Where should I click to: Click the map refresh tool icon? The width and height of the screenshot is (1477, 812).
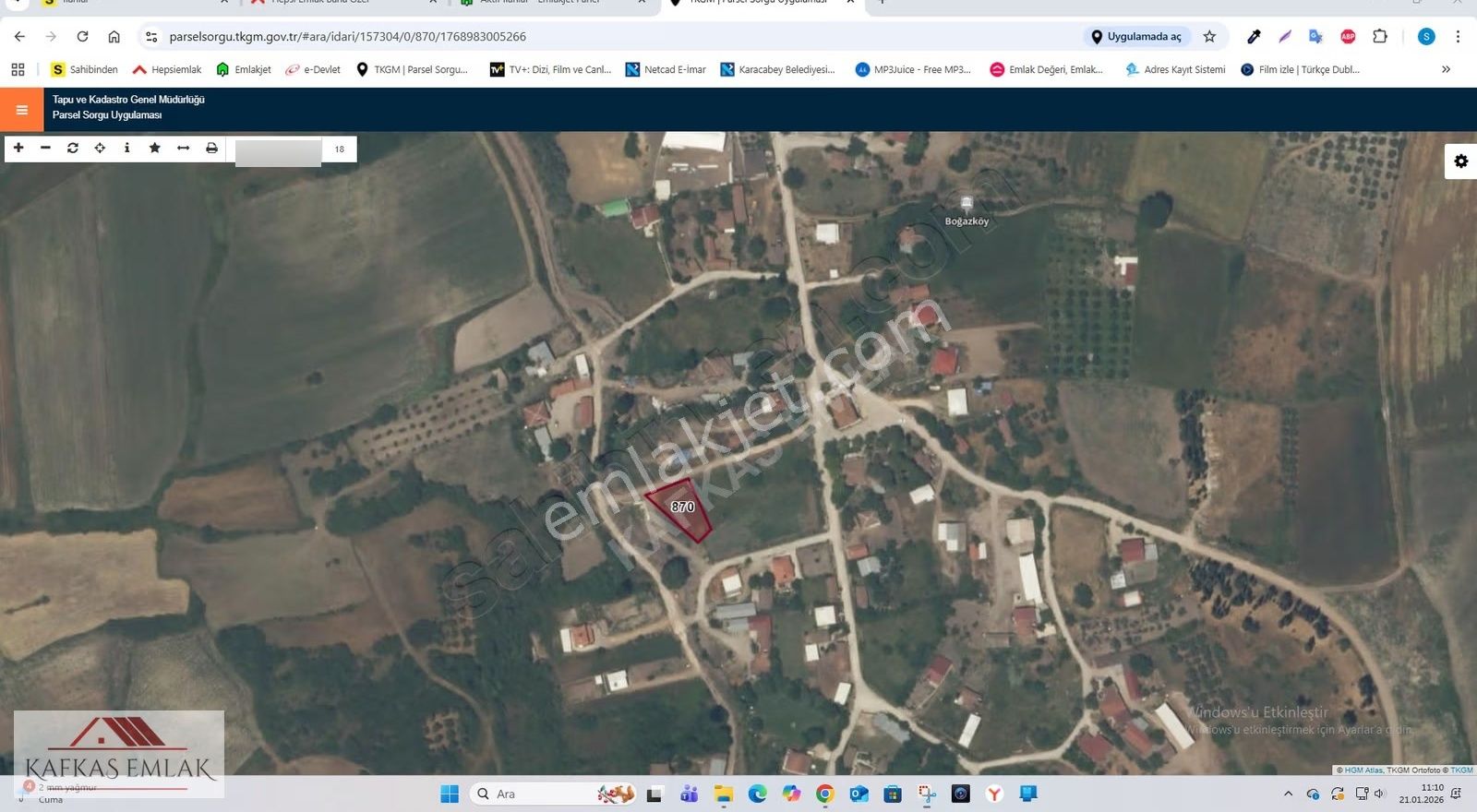(x=73, y=149)
